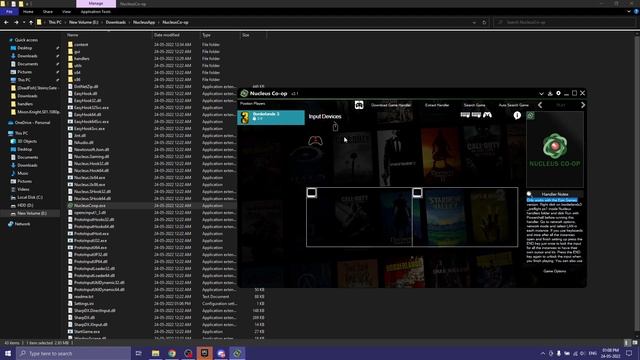Click the Manage tab in Explorer title bar
Image resolution: width=640 pixels, height=360 pixels.
click(96, 4)
